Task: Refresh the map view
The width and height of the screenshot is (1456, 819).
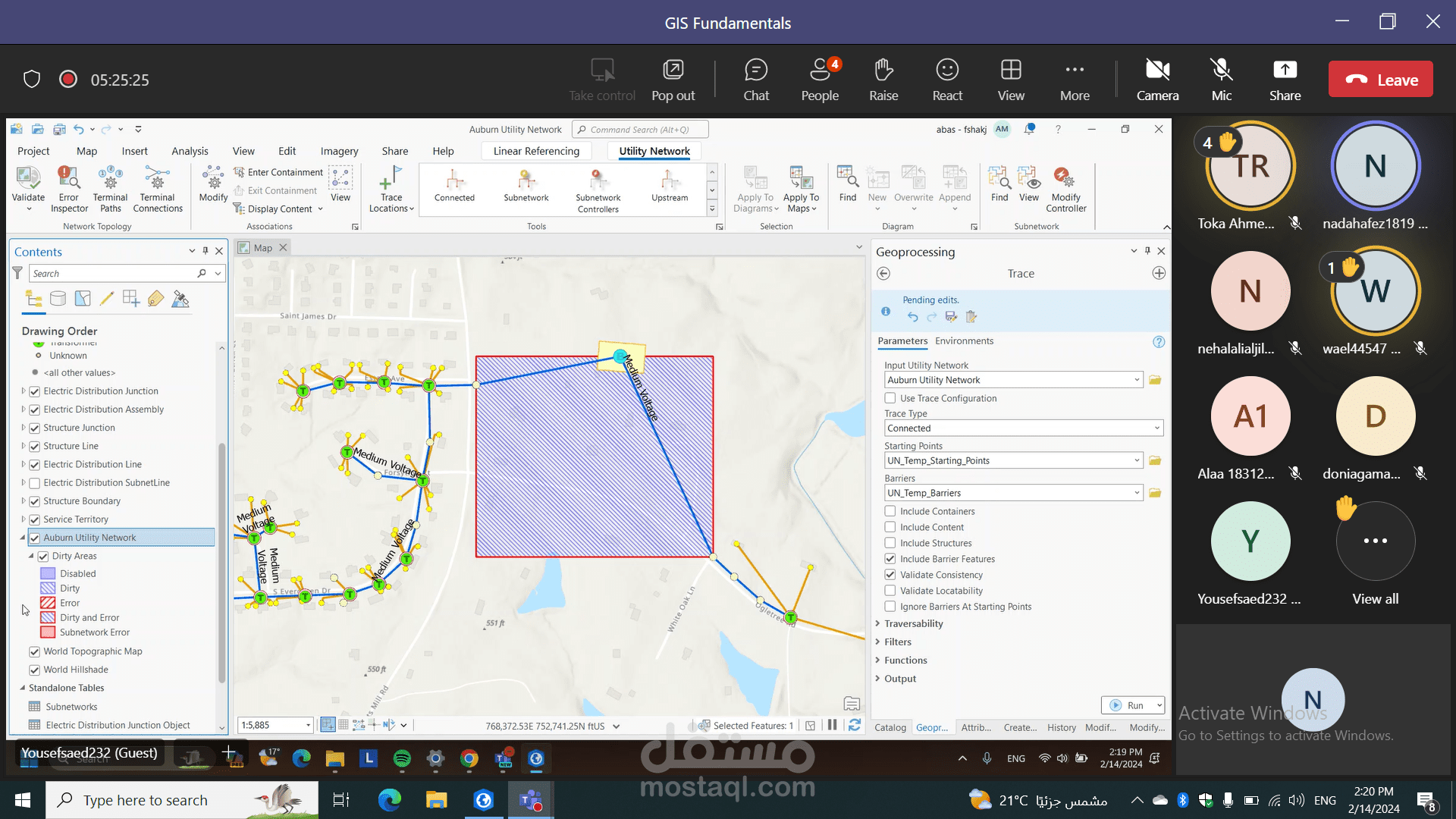Action: click(x=855, y=726)
